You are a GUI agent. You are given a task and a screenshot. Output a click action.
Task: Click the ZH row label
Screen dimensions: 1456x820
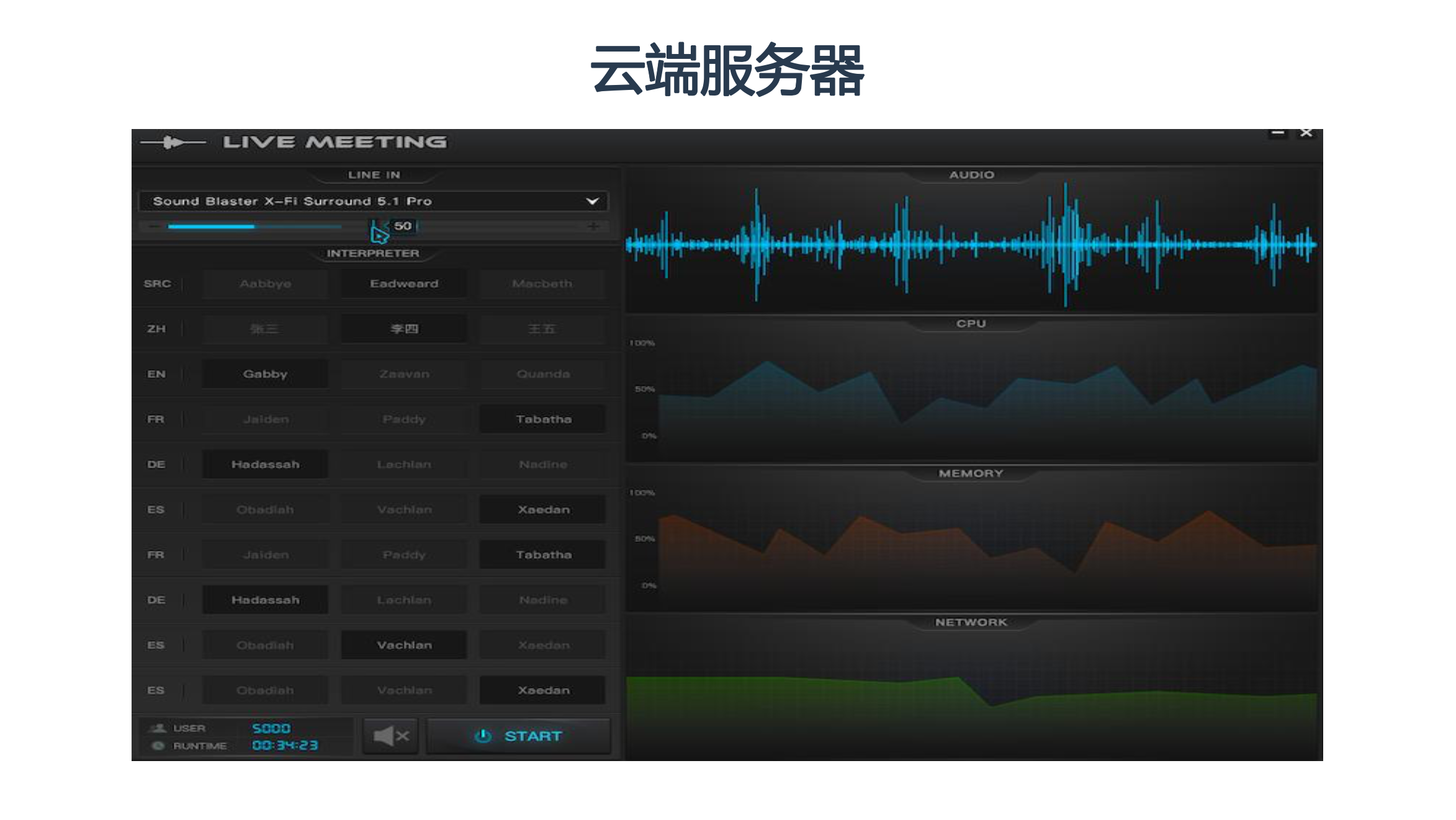click(x=156, y=329)
